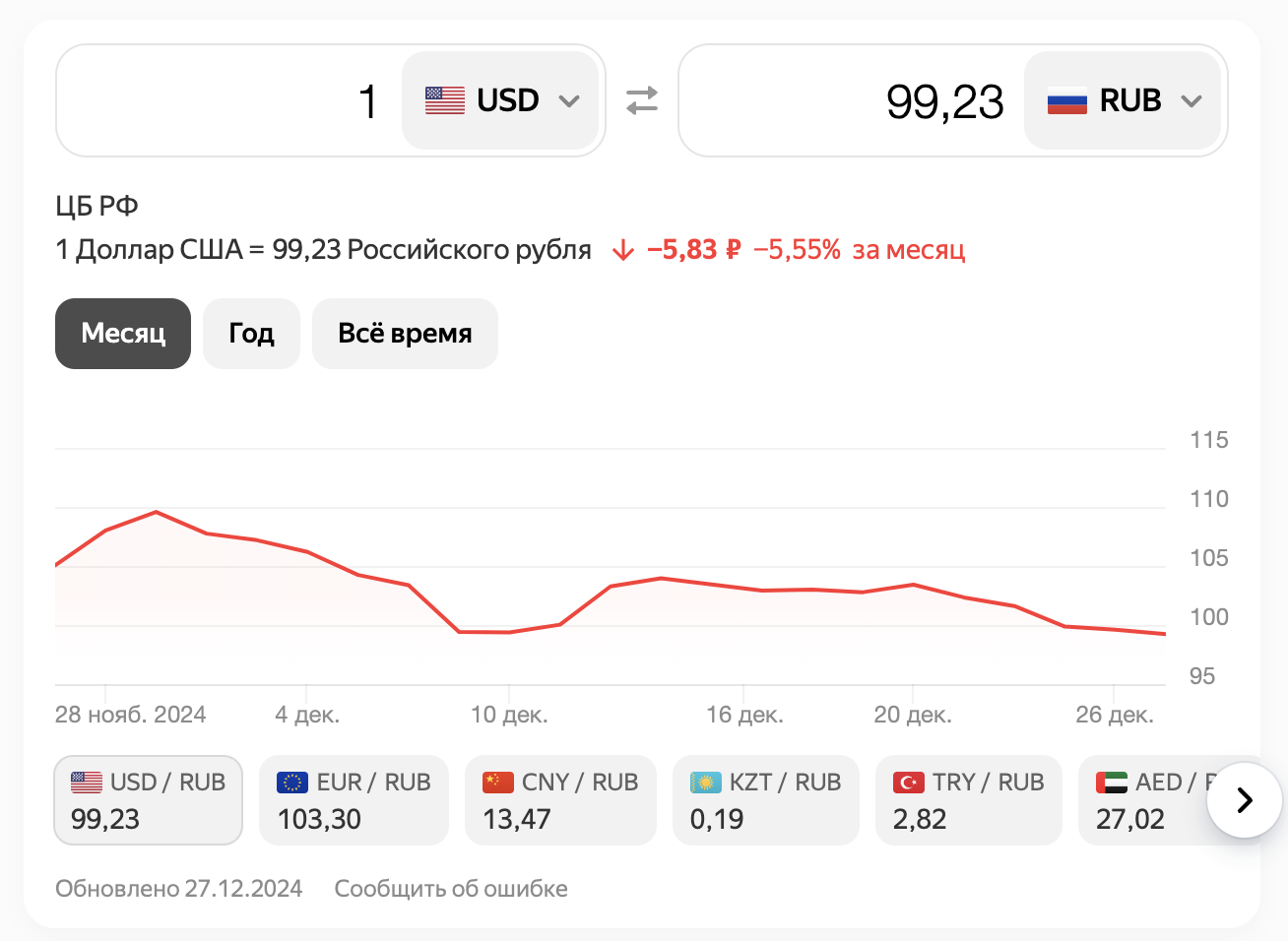1288x941 pixels.
Task: Switch chart to Месяц period
Action: [123, 334]
